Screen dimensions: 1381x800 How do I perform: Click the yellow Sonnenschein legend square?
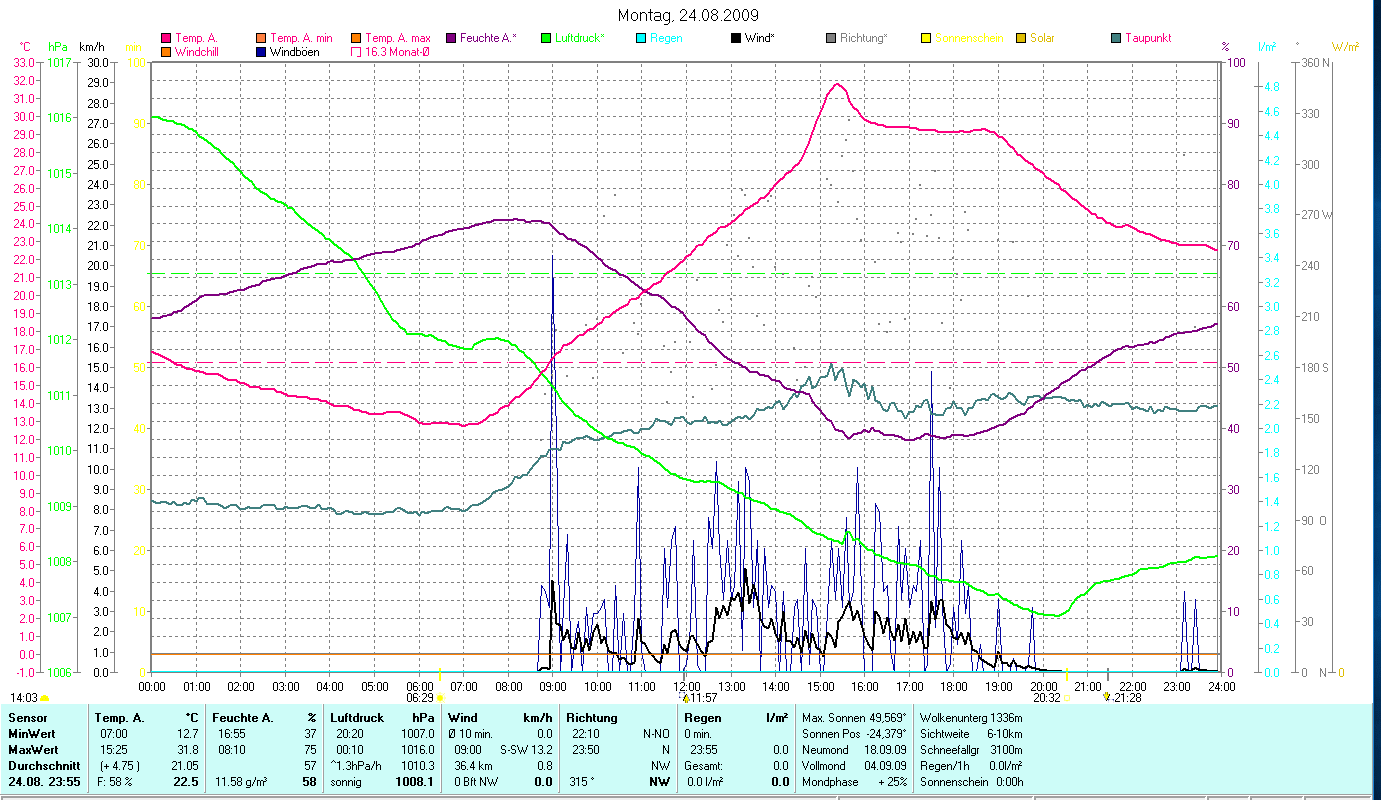(926, 38)
